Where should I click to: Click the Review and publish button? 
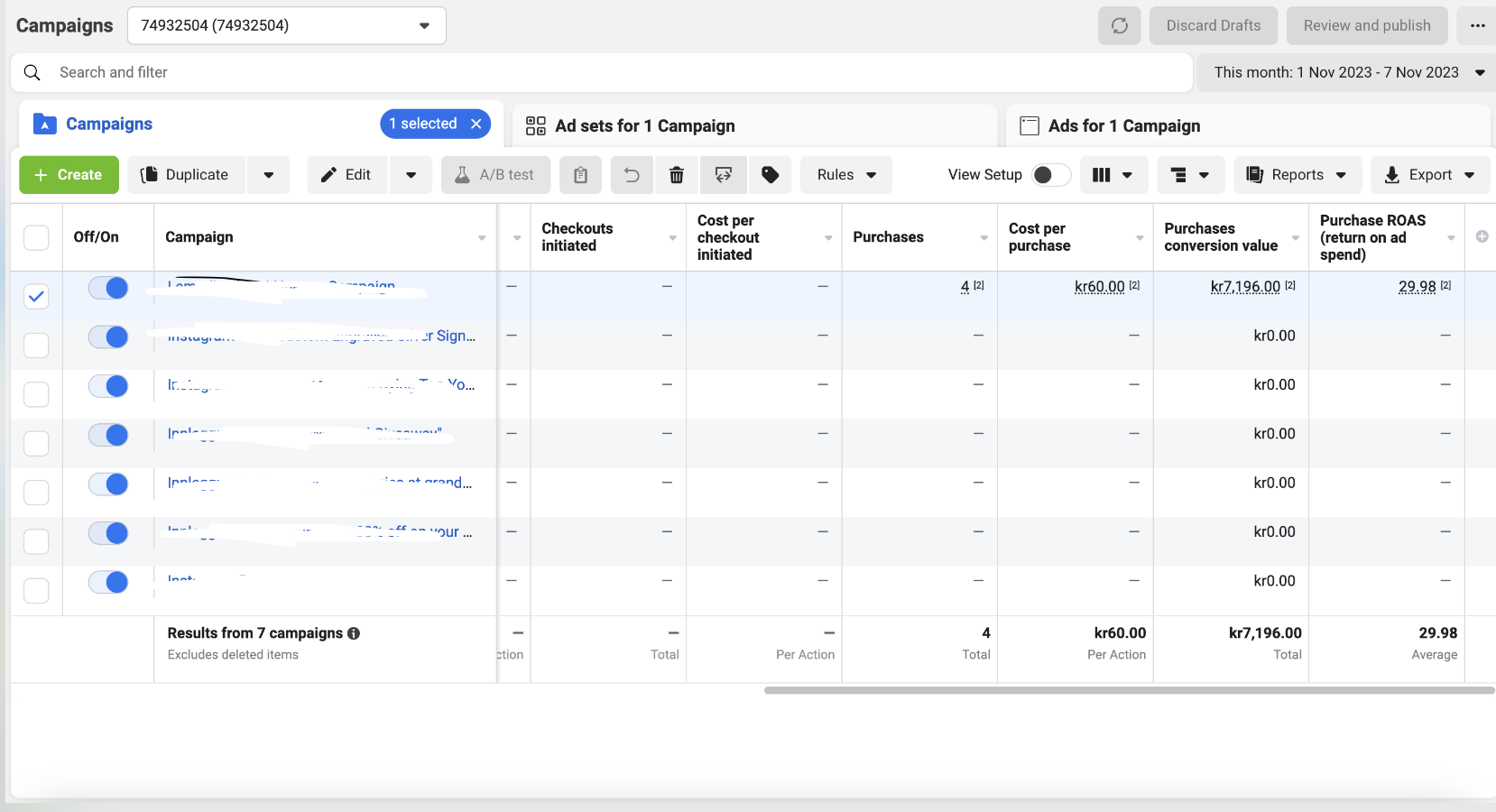point(1367,25)
